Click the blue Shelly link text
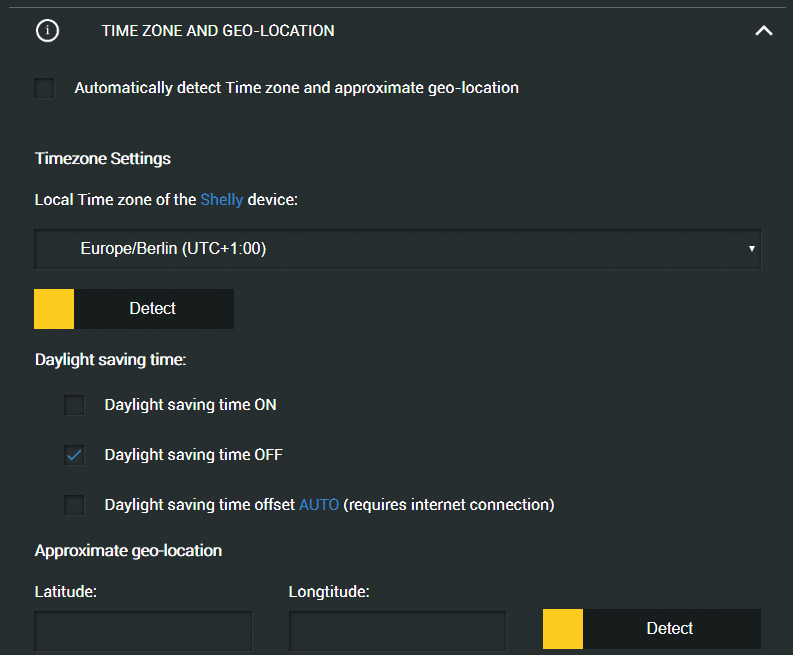The width and height of the screenshot is (793, 655). coord(222,200)
